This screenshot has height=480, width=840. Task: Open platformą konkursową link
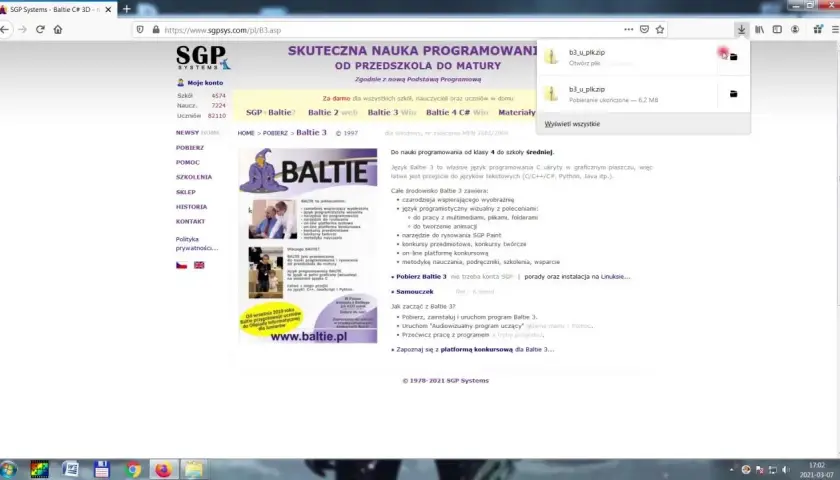pos(476,349)
